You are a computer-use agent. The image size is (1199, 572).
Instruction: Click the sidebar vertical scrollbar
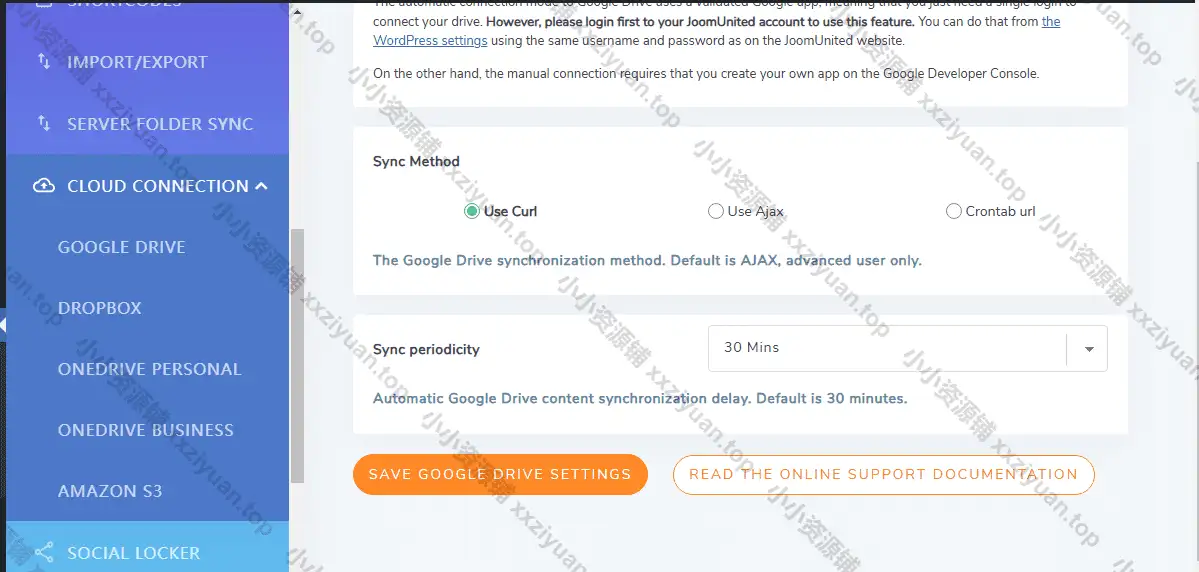click(297, 355)
